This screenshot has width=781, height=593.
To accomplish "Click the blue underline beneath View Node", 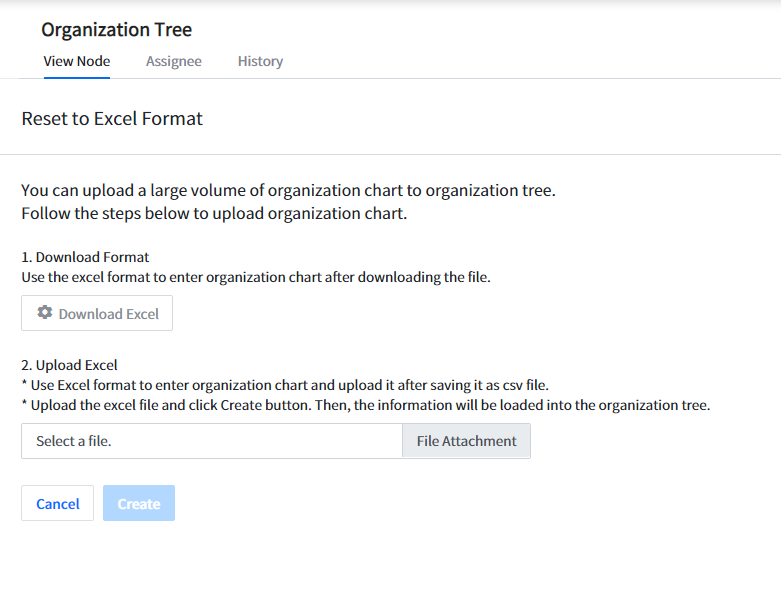I will (x=77, y=77).
